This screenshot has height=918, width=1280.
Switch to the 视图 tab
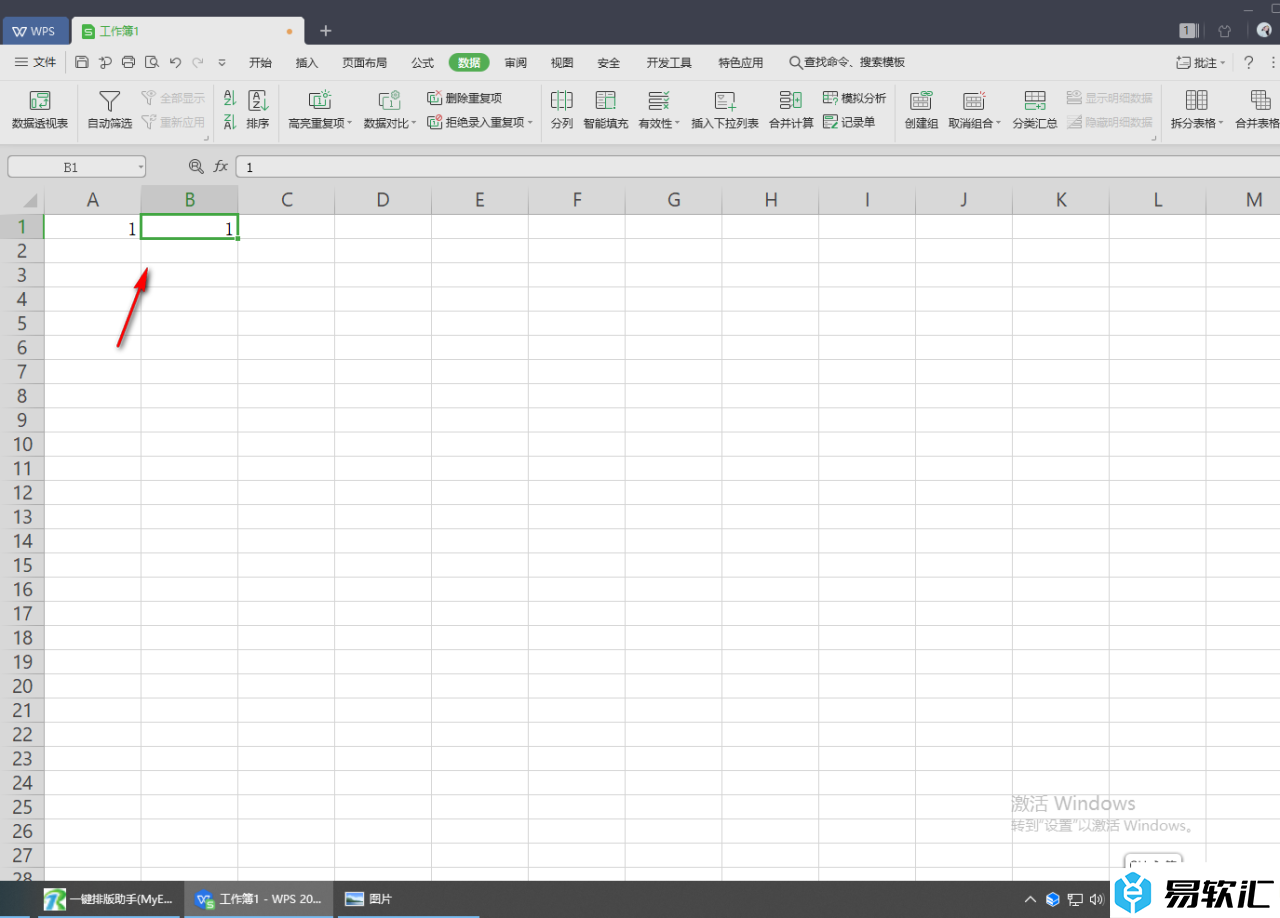click(x=562, y=62)
